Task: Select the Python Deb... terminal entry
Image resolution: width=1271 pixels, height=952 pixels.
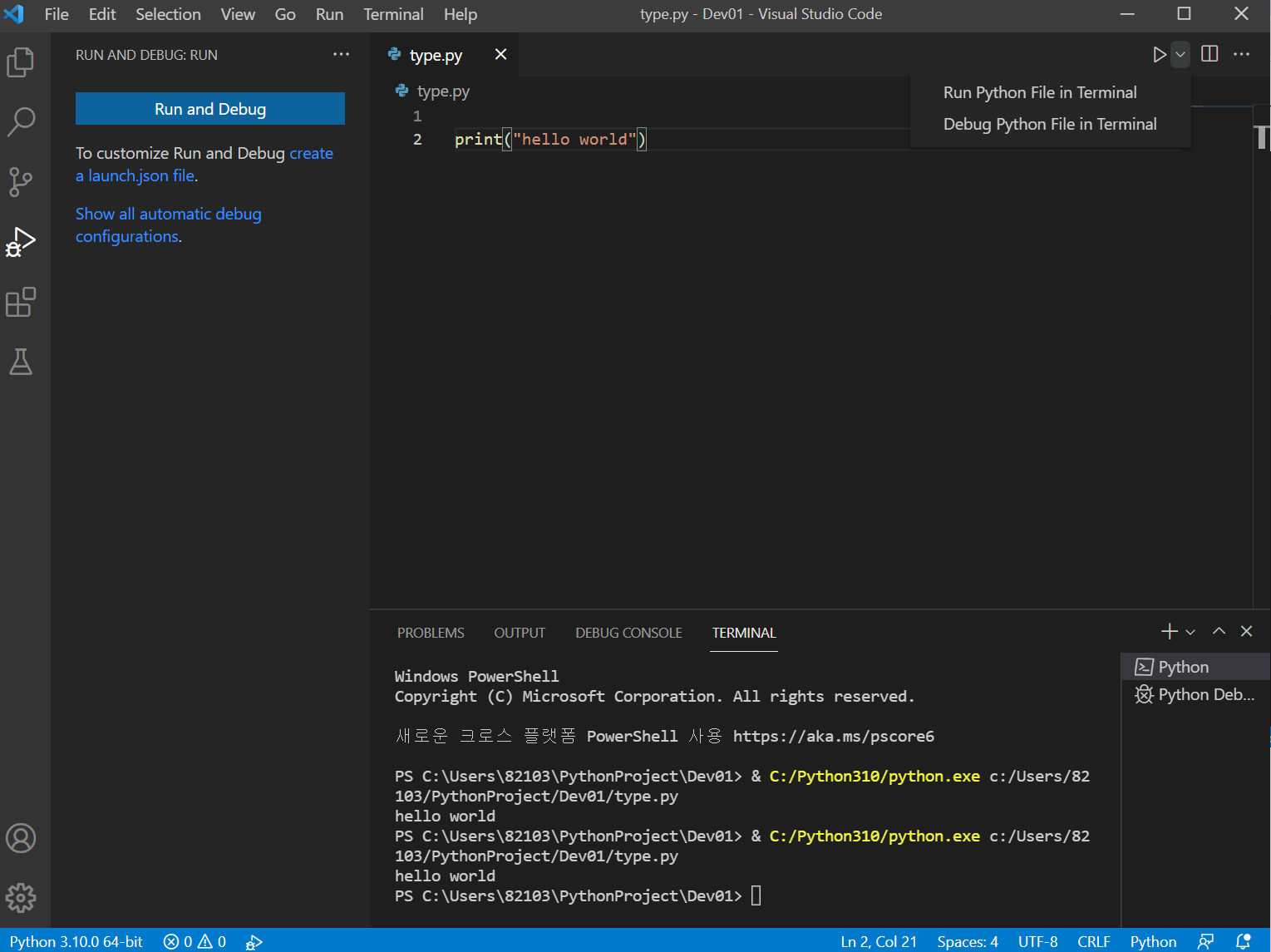Action: tap(1195, 694)
